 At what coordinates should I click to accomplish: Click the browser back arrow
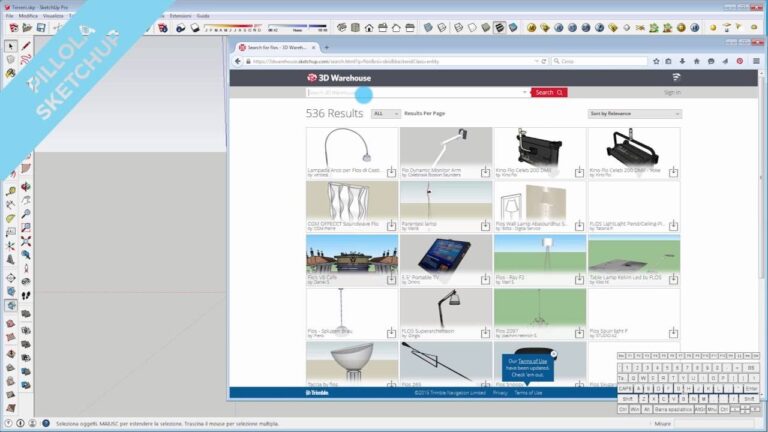click(x=238, y=61)
